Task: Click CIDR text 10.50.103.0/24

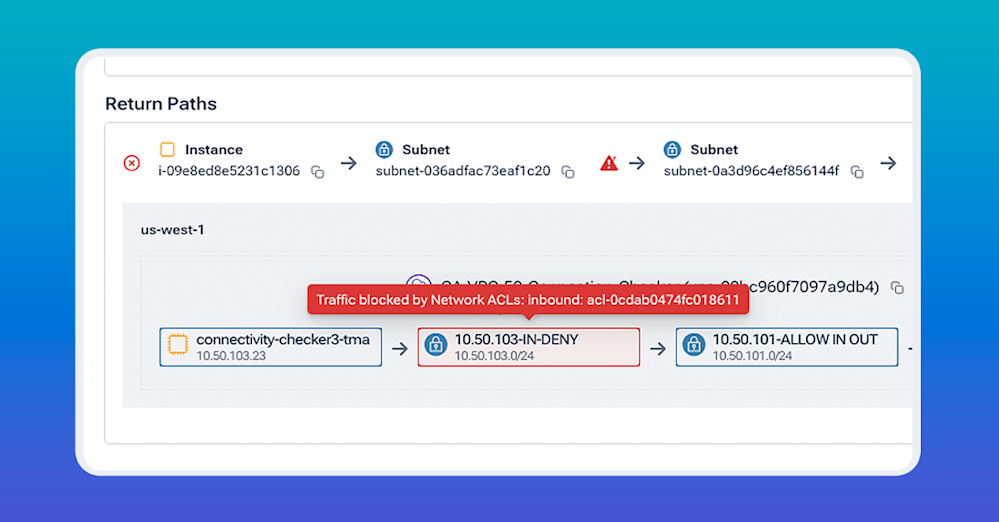Action: (x=494, y=356)
